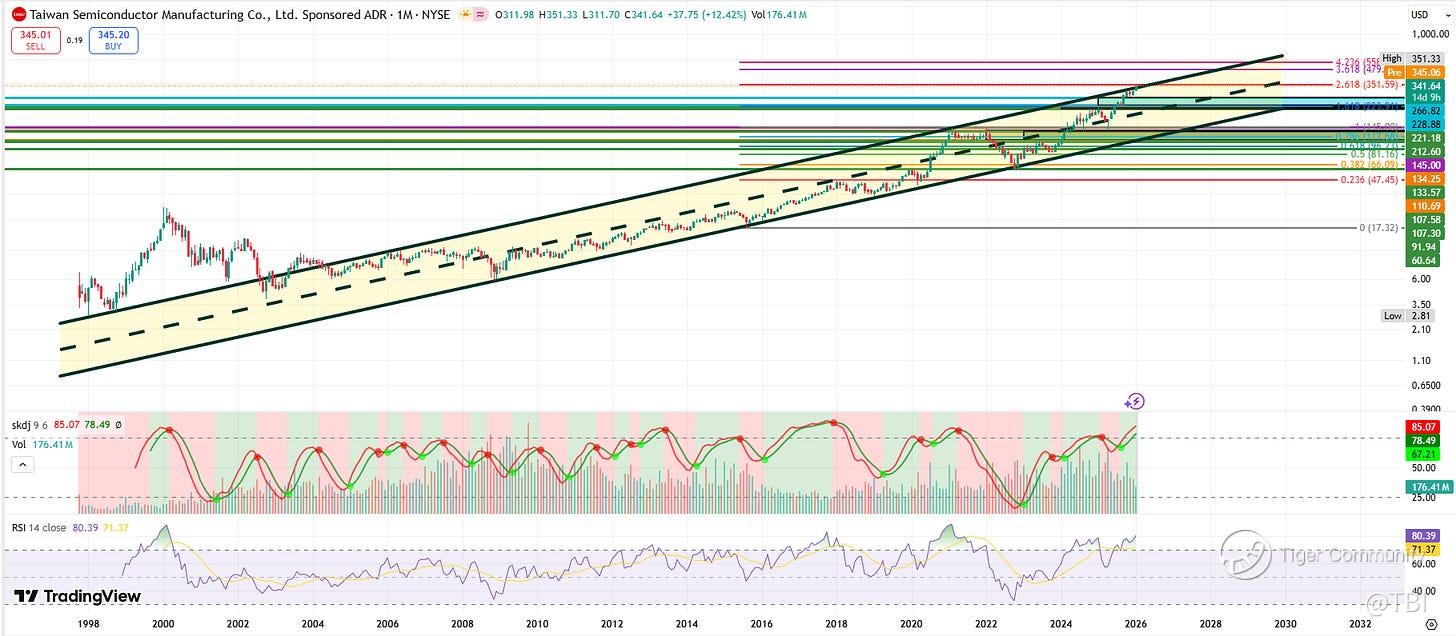The width and height of the screenshot is (1456, 636).
Task: Click the orange 345.06 pre-market price label
Action: click(1424, 73)
